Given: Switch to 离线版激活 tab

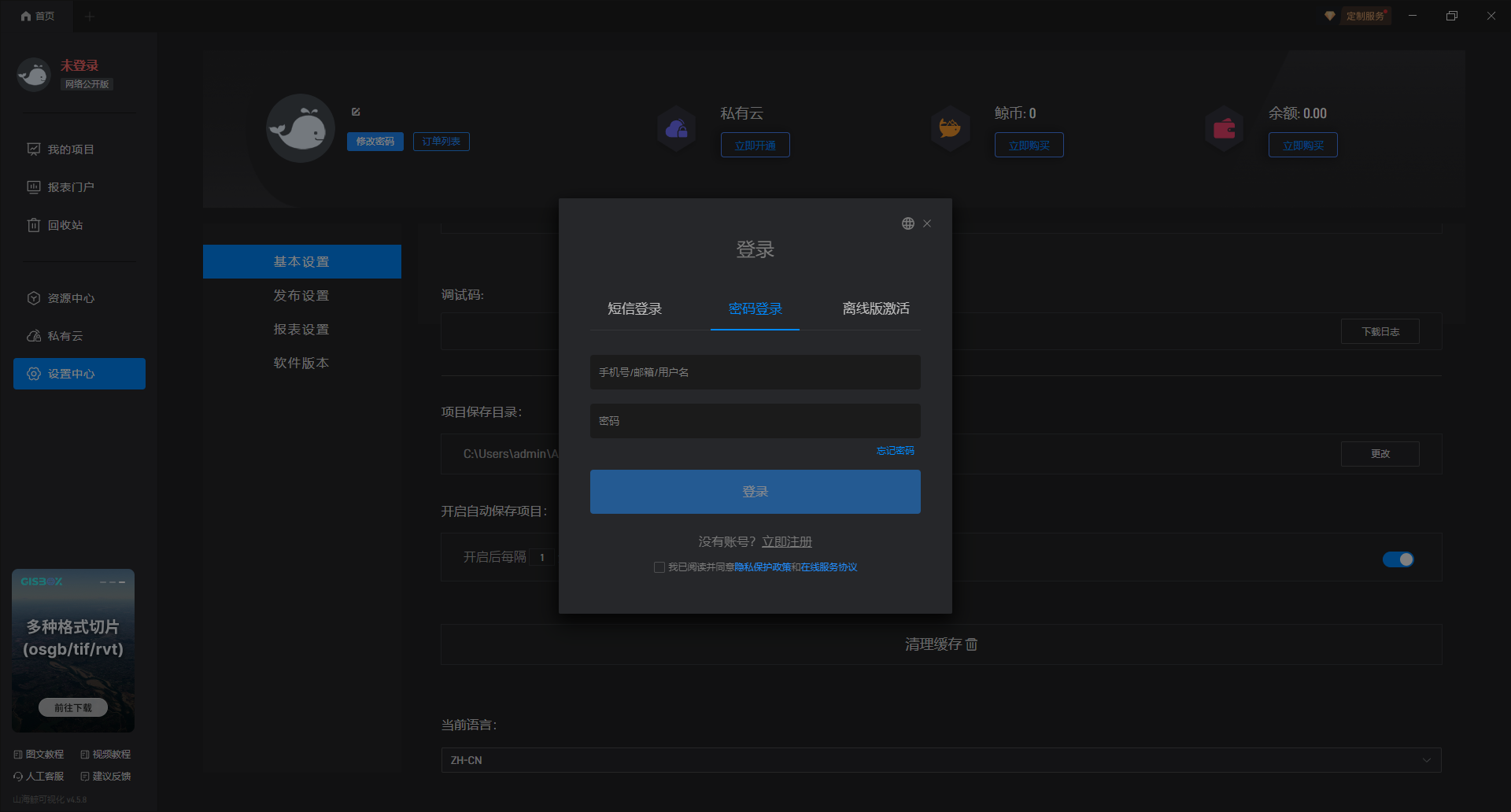Looking at the screenshot, I should pyautogui.click(x=875, y=308).
